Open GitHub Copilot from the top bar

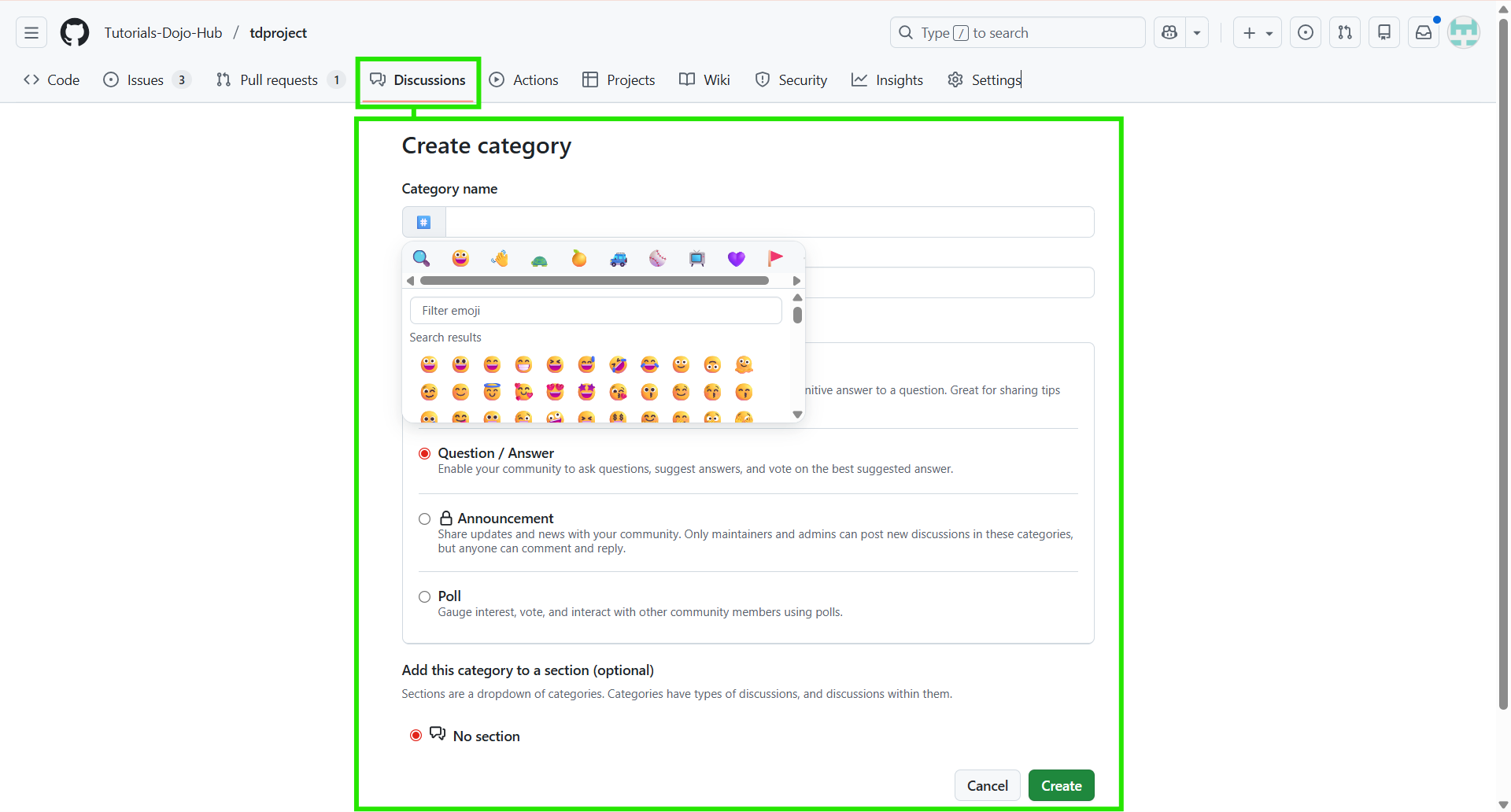point(1169,32)
